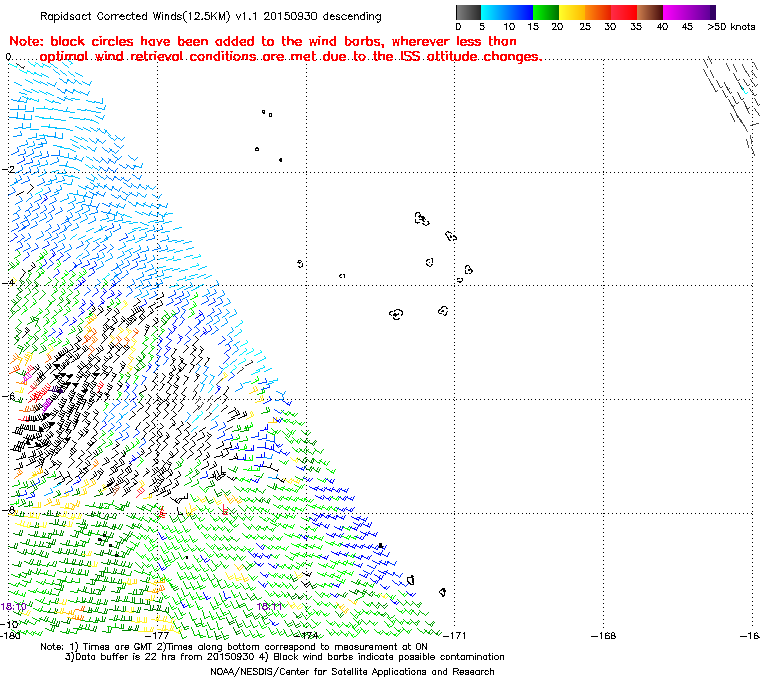Click the blue 10-15 knots legend swatch
760x688 pixels.
coord(520,12)
